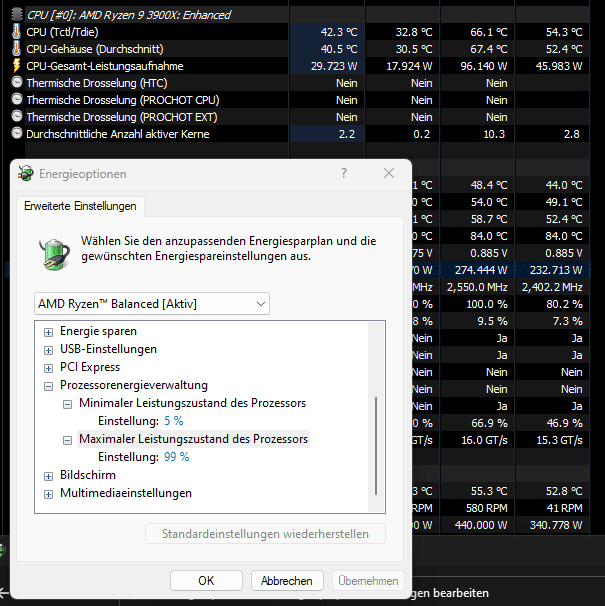Select Bildschirm tree label
The height and width of the screenshot is (606, 605).
[x=88, y=475]
